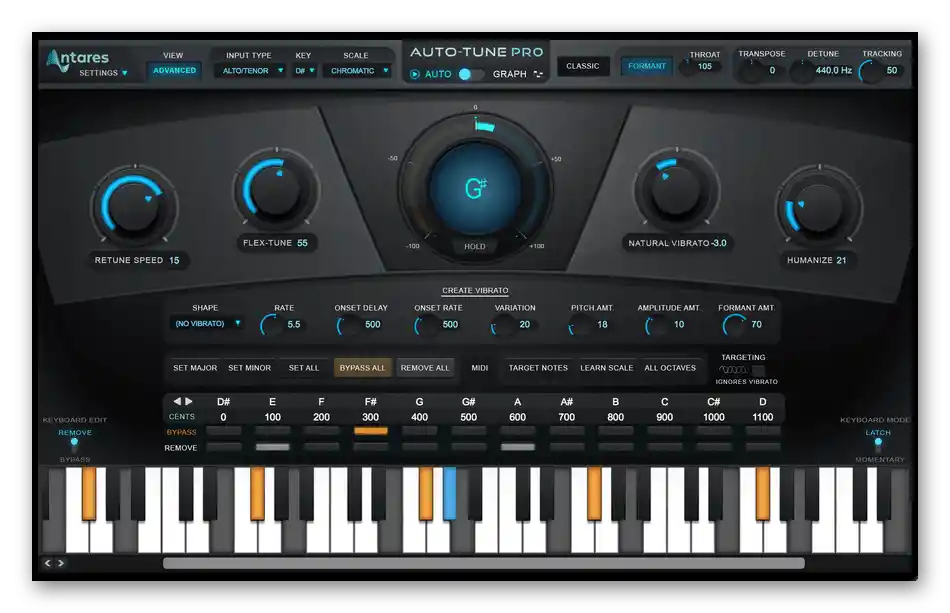
Task: Click the Retune Speed knob
Action: [134, 206]
